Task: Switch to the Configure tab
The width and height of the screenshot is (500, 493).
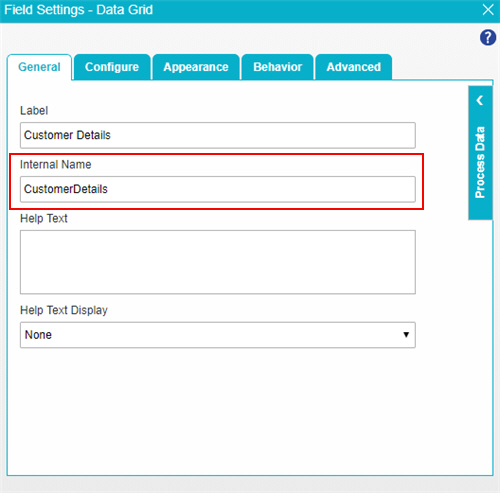Action: (112, 67)
